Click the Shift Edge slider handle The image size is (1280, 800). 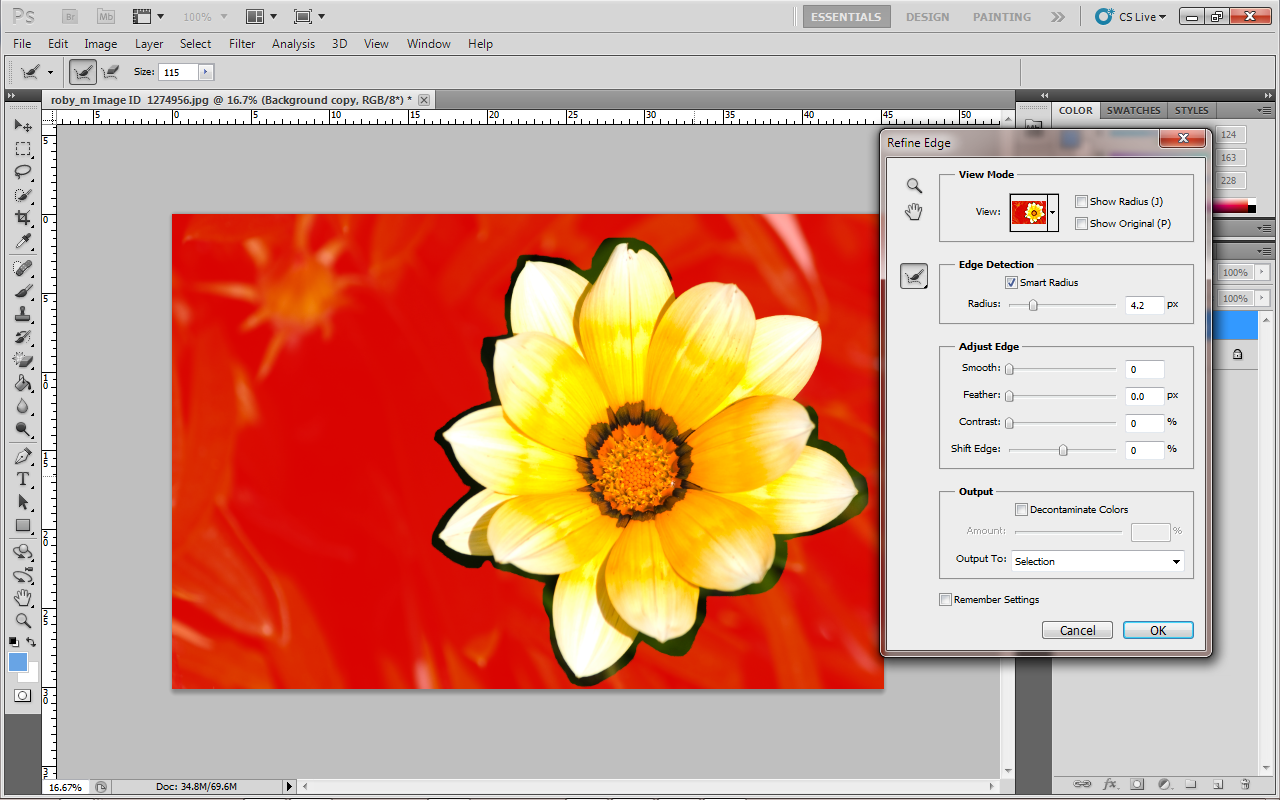[x=1063, y=451]
